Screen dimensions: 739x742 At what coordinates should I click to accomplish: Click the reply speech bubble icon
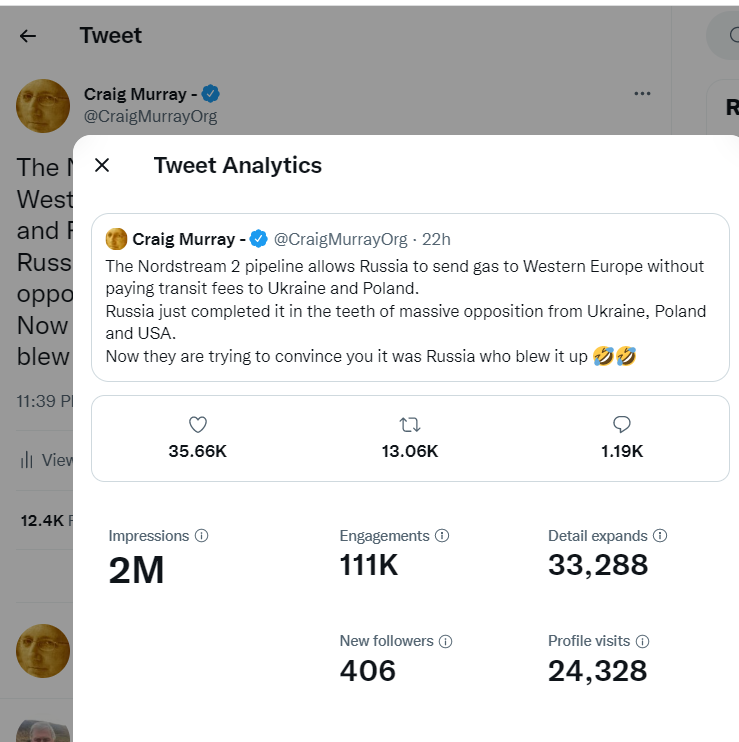[x=622, y=424]
